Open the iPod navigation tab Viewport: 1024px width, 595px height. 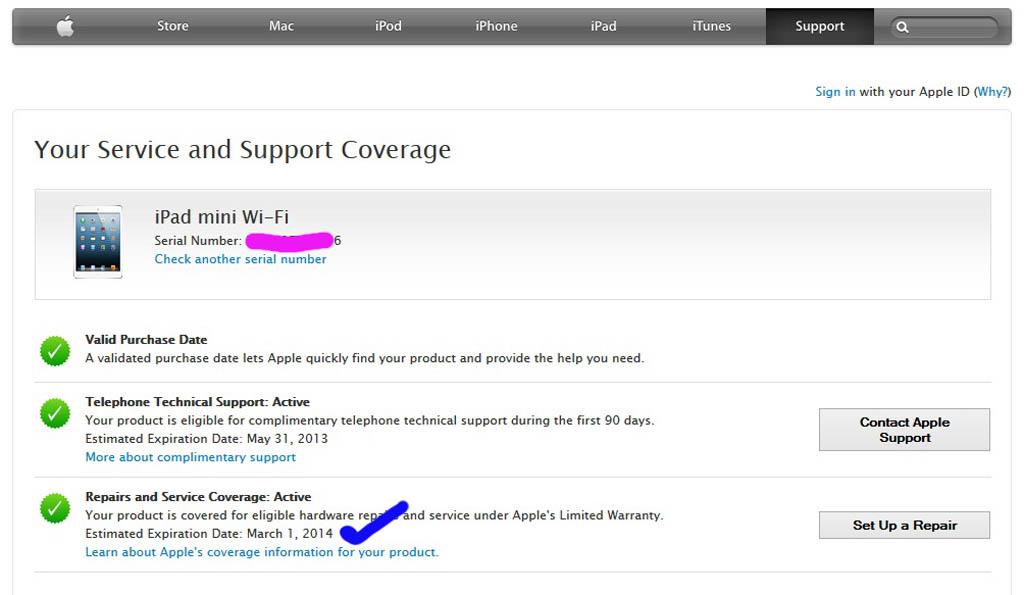tap(388, 26)
